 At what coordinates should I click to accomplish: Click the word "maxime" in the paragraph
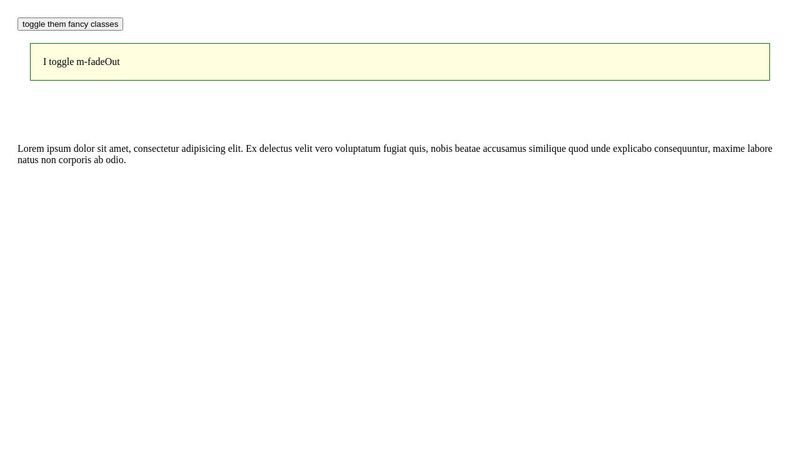(x=728, y=149)
